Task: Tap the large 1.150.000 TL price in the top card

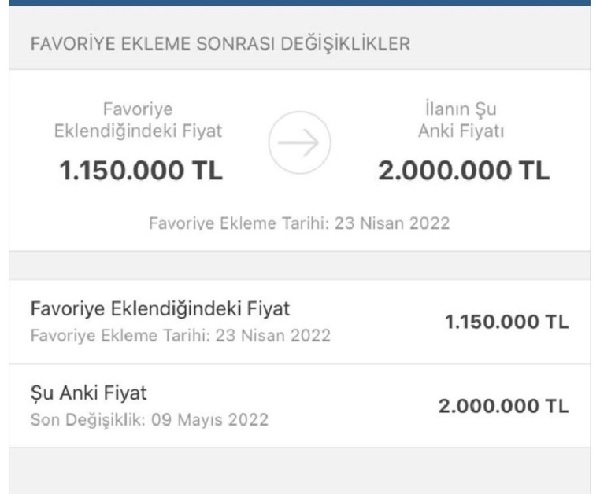Action: pyautogui.click(x=138, y=172)
